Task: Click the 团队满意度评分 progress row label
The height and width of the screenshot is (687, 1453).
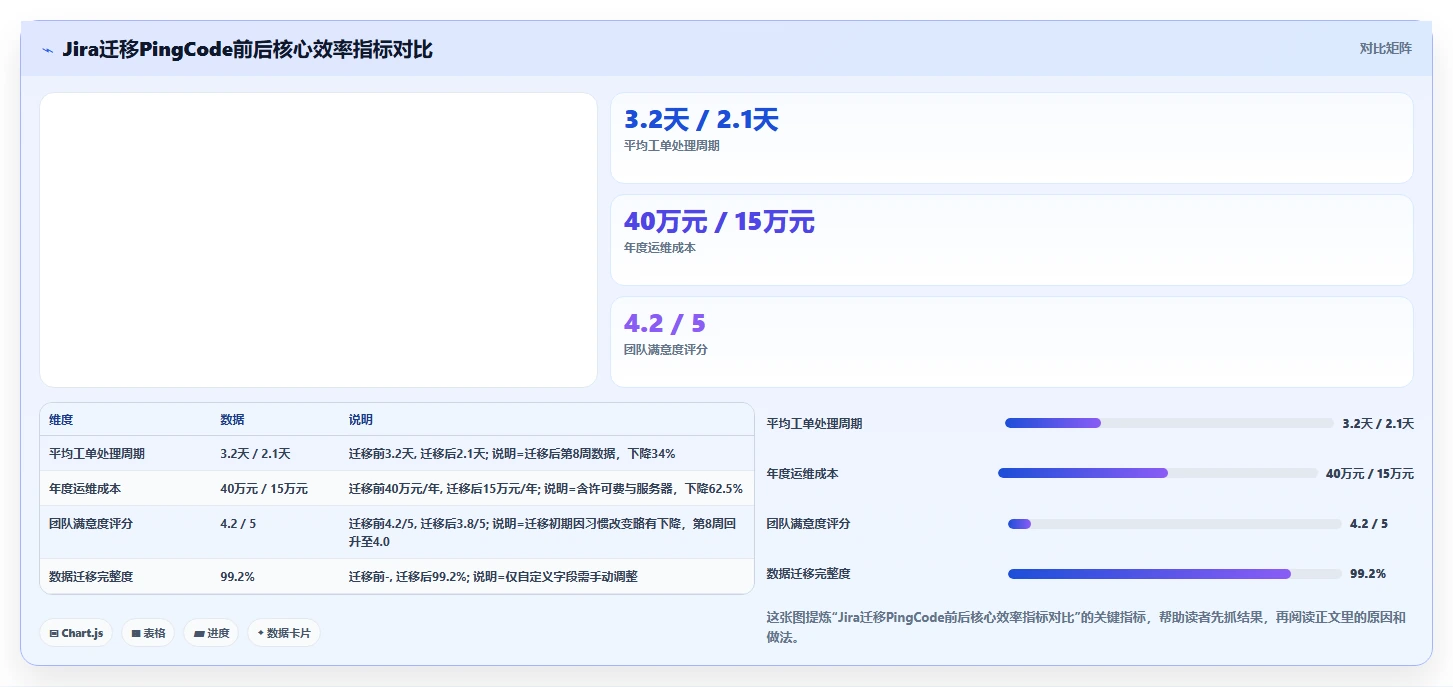Action: (808, 524)
